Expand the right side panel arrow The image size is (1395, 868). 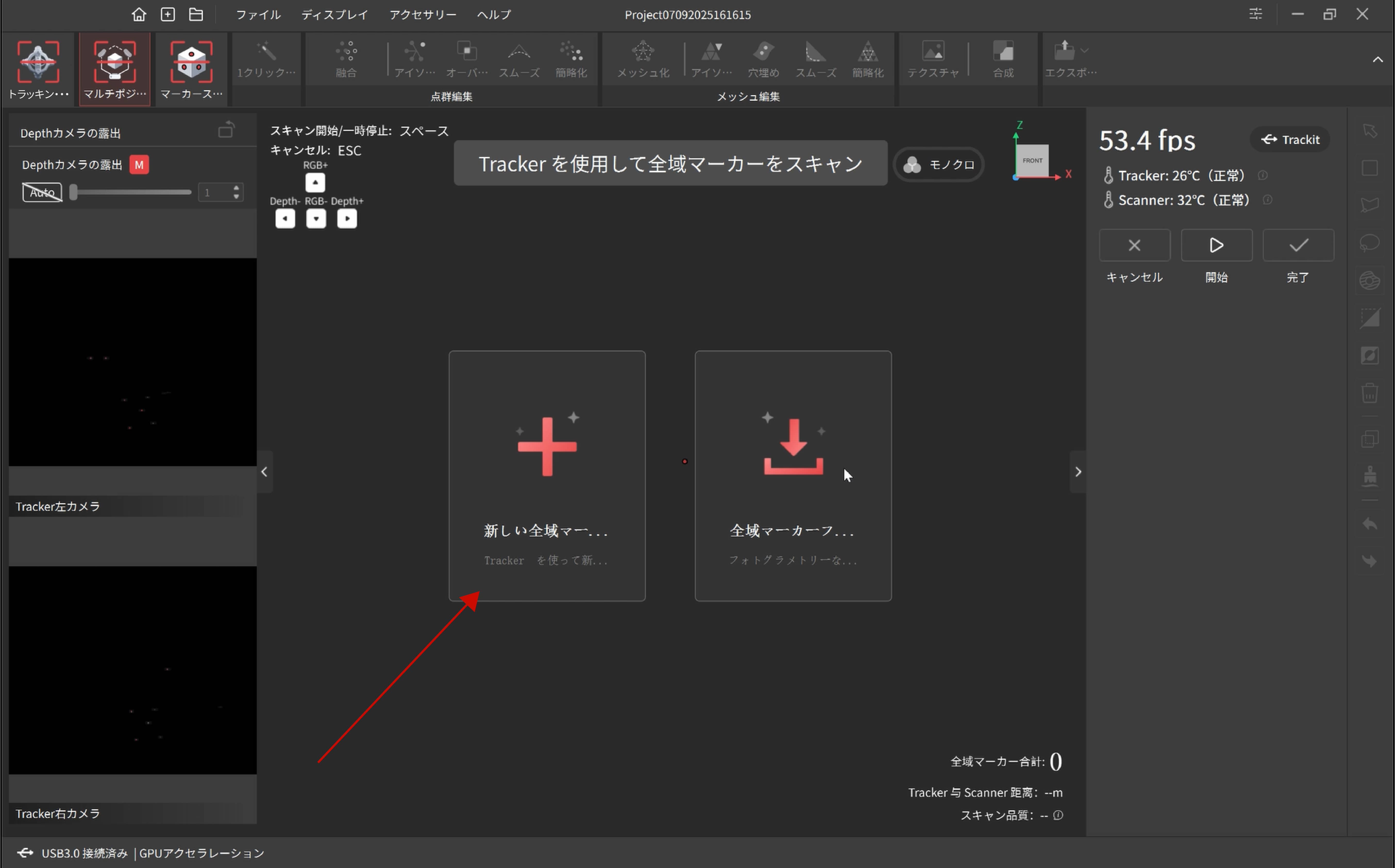pos(1078,472)
